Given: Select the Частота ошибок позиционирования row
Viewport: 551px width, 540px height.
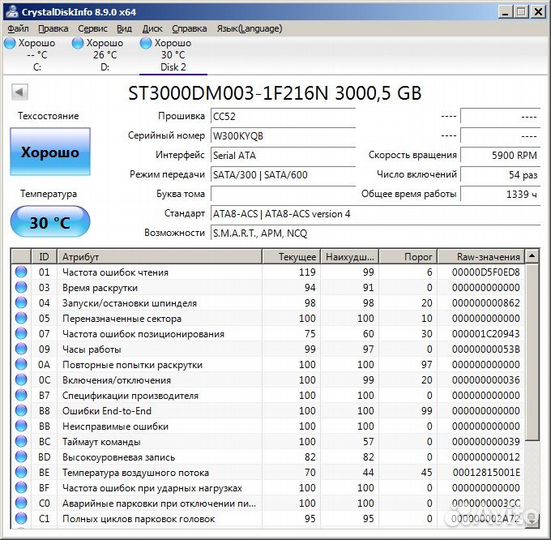Looking at the screenshot, I should [268, 333].
